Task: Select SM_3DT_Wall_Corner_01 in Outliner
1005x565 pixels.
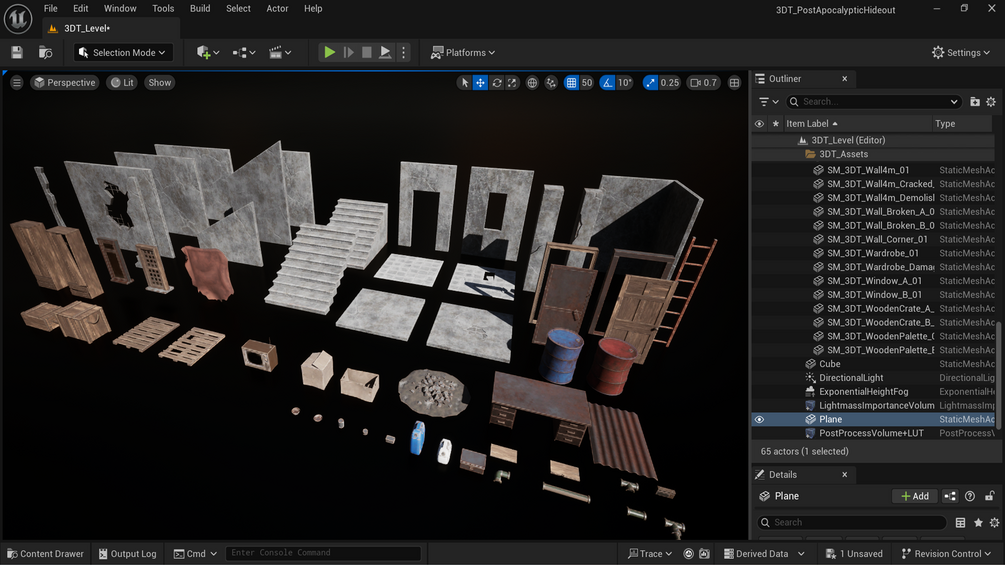Action: click(877, 240)
